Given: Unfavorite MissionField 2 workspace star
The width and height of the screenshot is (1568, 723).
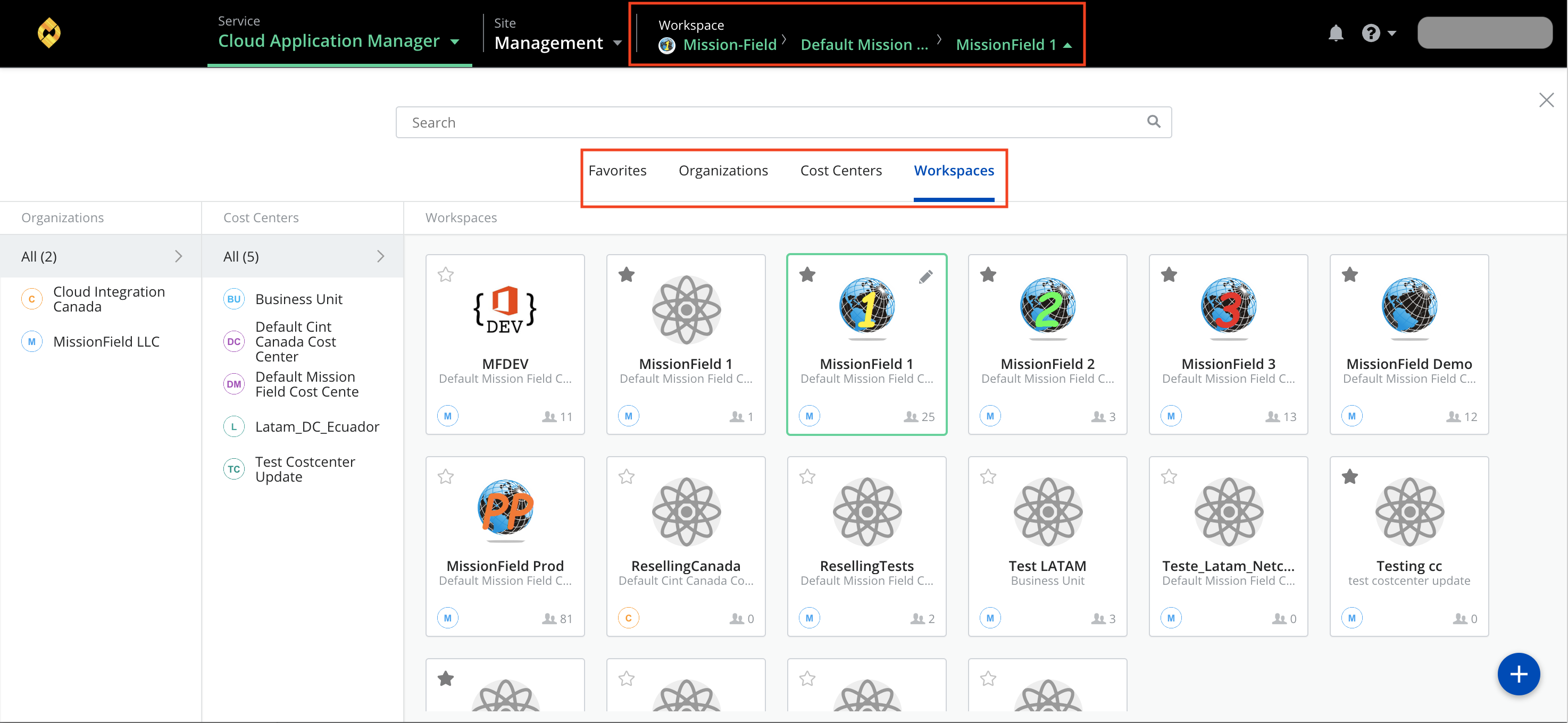Looking at the screenshot, I should (988, 274).
